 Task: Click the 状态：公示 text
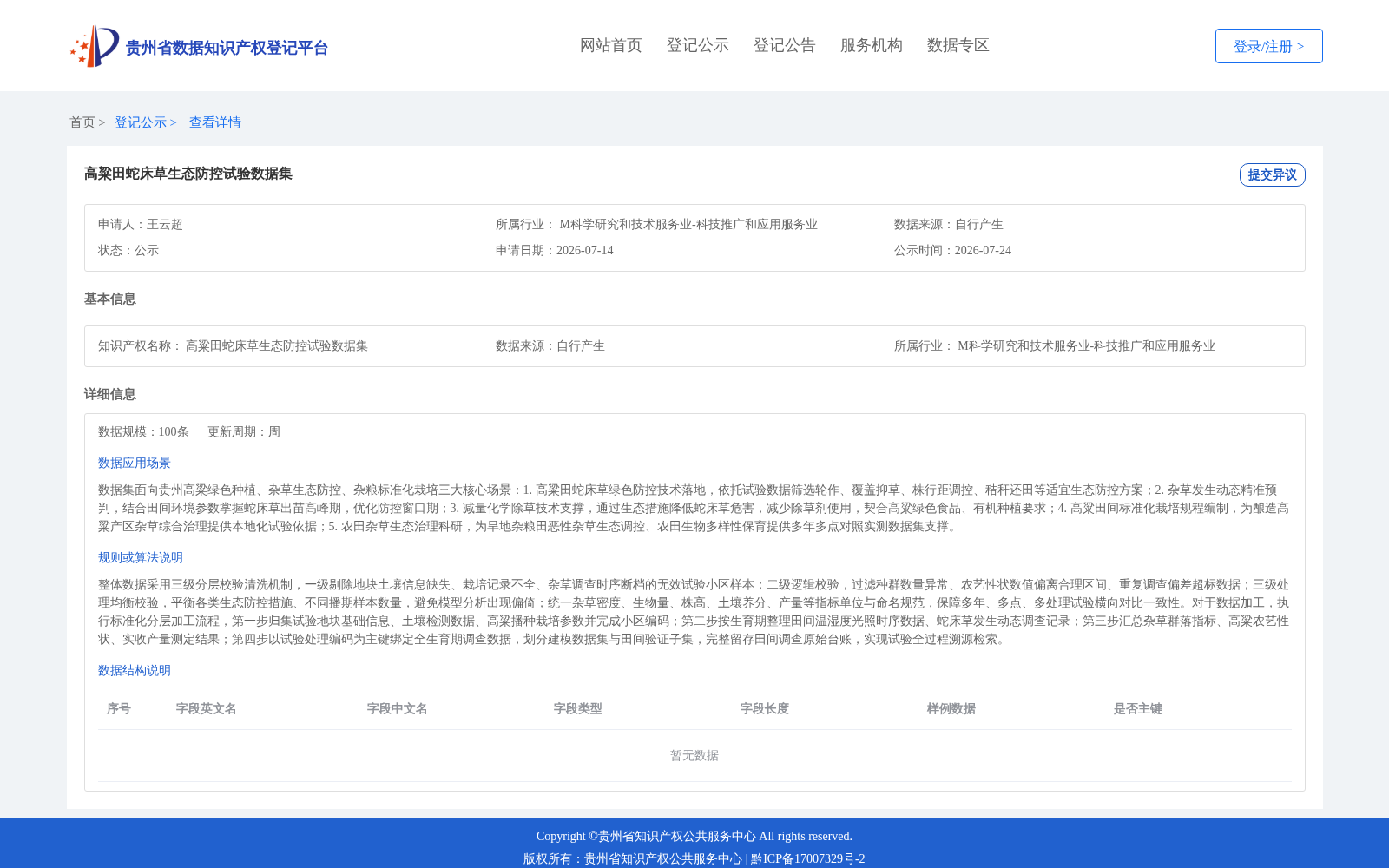pyautogui.click(x=128, y=250)
